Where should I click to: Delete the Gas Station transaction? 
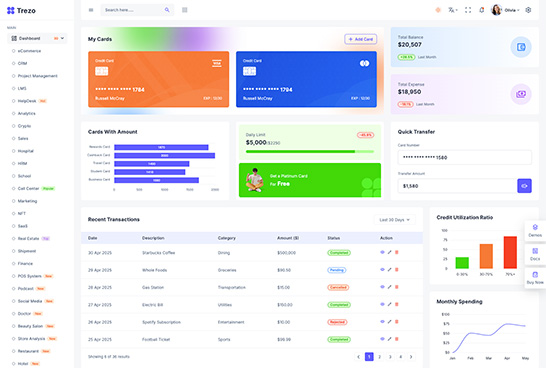pyautogui.click(x=397, y=287)
